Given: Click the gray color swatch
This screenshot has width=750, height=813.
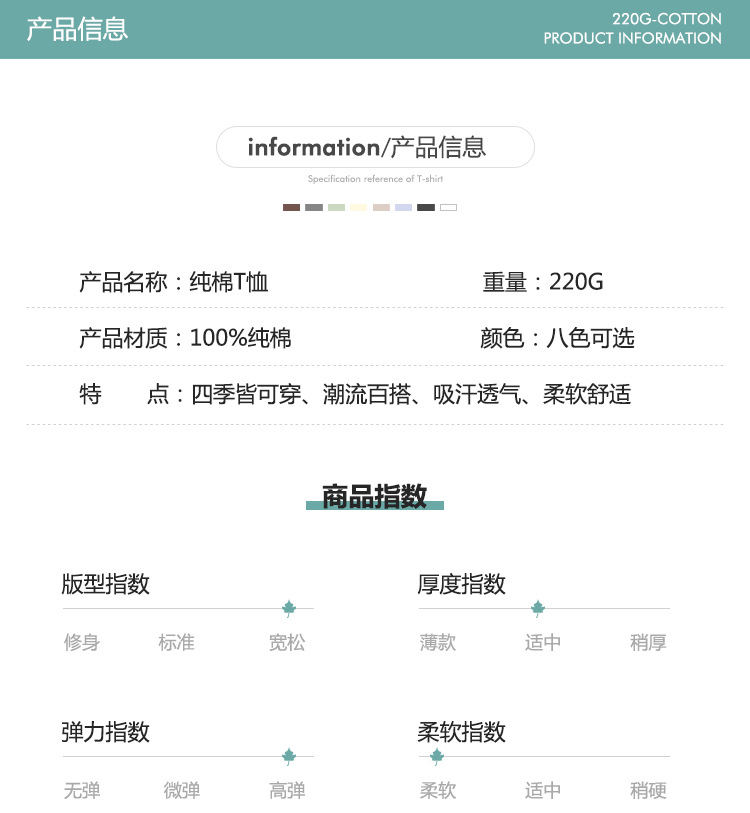Looking at the screenshot, I should point(314,207).
